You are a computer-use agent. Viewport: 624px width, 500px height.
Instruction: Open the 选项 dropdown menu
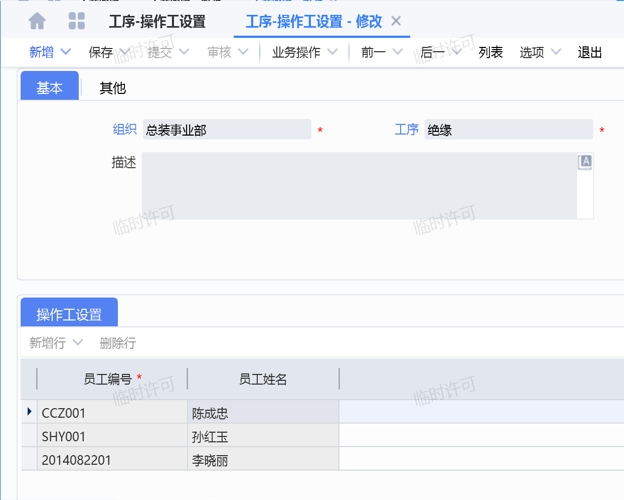click(540, 52)
